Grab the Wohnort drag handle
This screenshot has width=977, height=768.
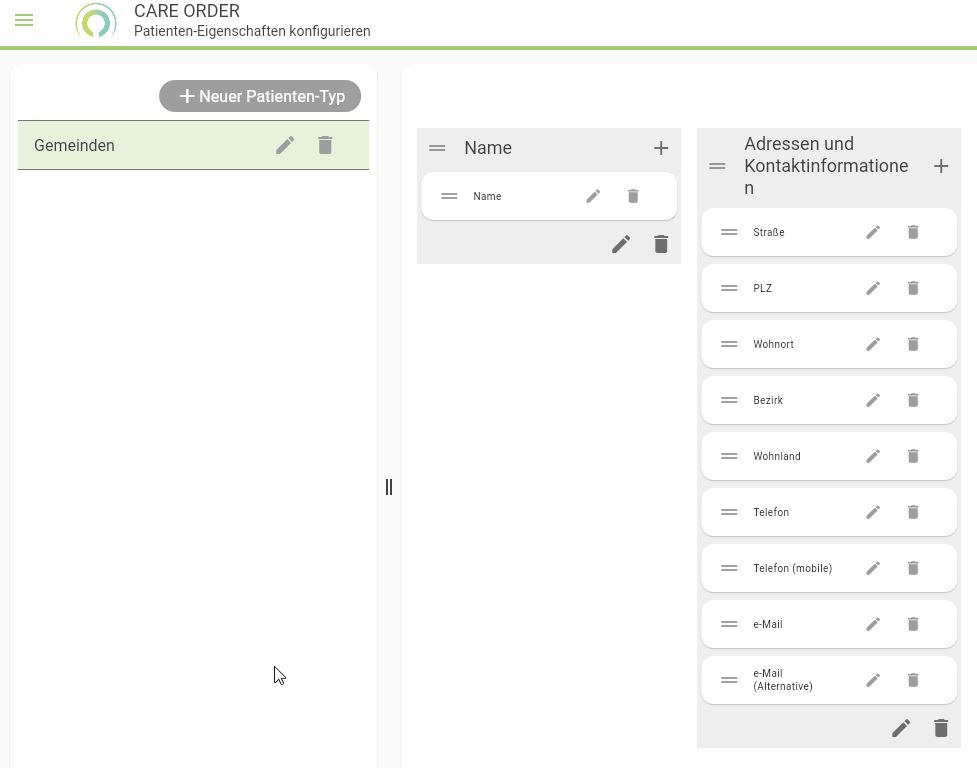coord(729,344)
